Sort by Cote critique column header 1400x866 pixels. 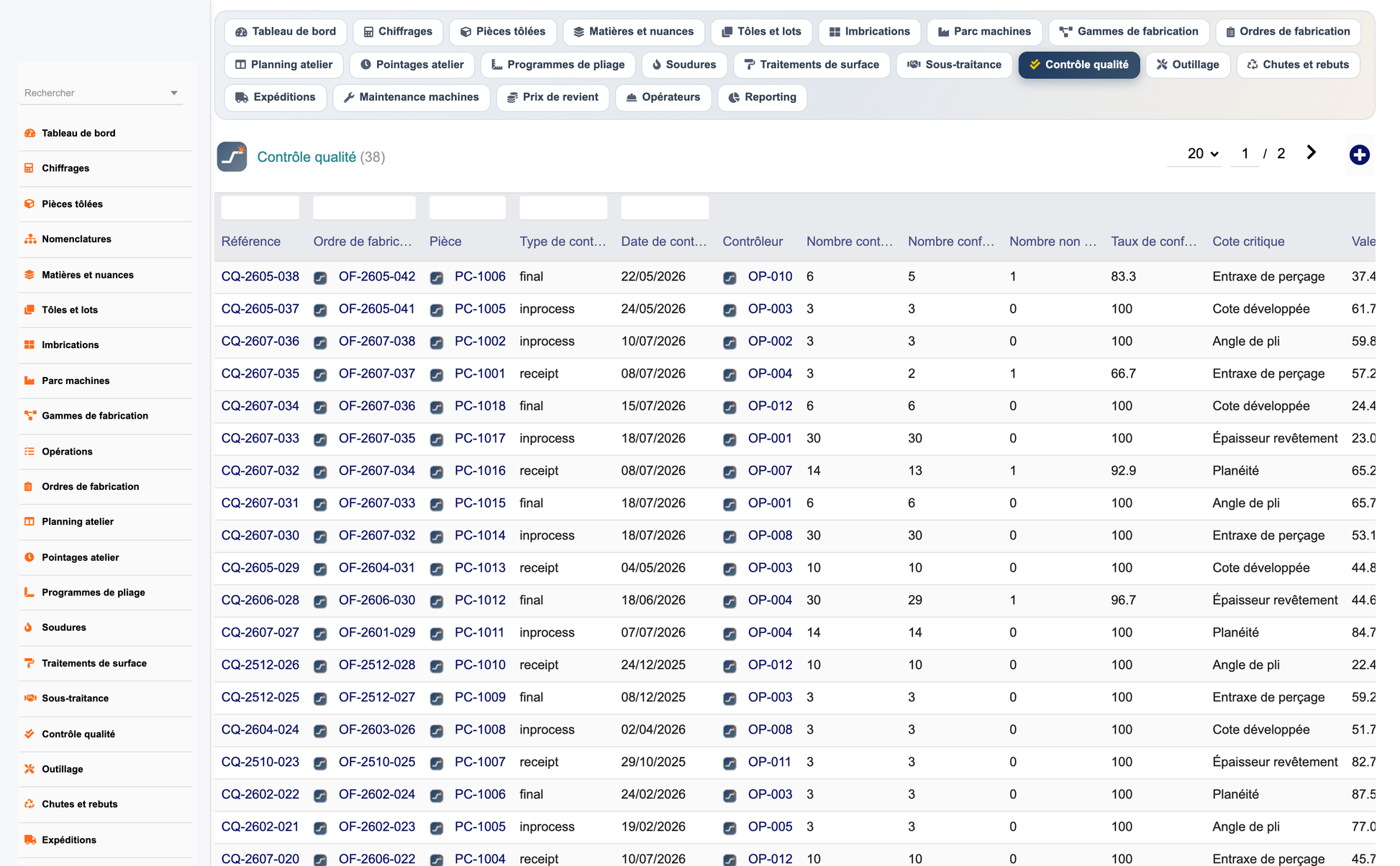1248,242
